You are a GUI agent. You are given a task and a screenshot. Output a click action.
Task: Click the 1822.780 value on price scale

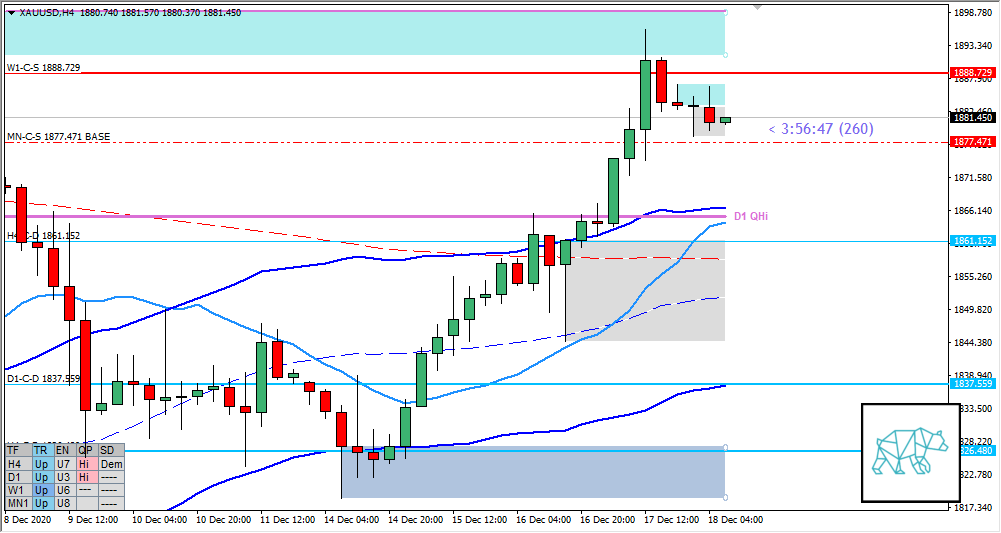point(977,474)
